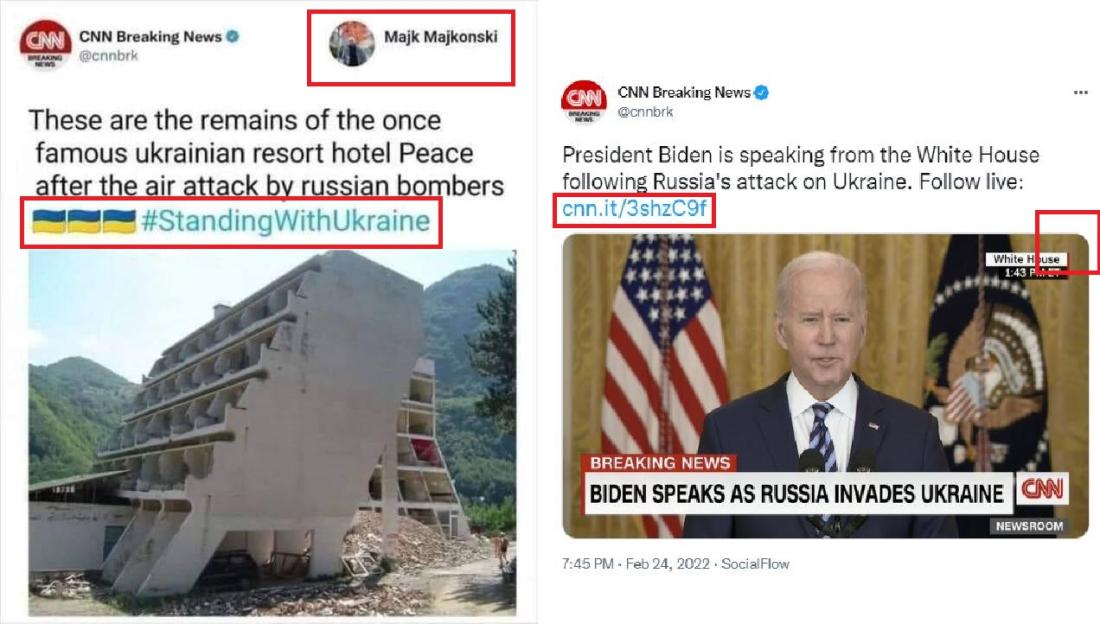Click the 7:45 PM Feb 24, 2022 timestamp
Viewport: 1100px width, 624px height.
pyautogui.click(x=636, y=564)
